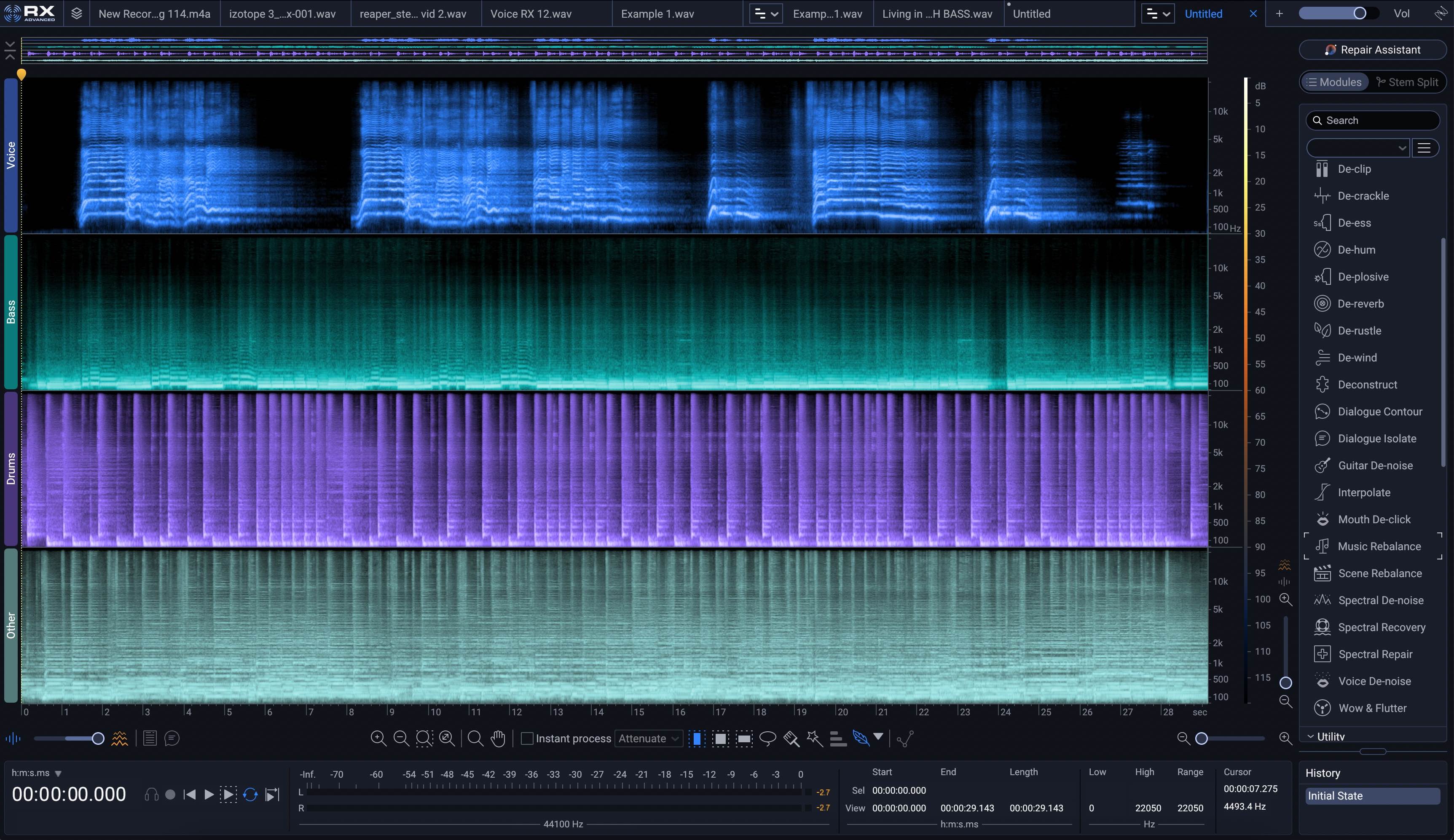
Task: Switch to the Stem Split tab
Action: [x=1407, y=82]
